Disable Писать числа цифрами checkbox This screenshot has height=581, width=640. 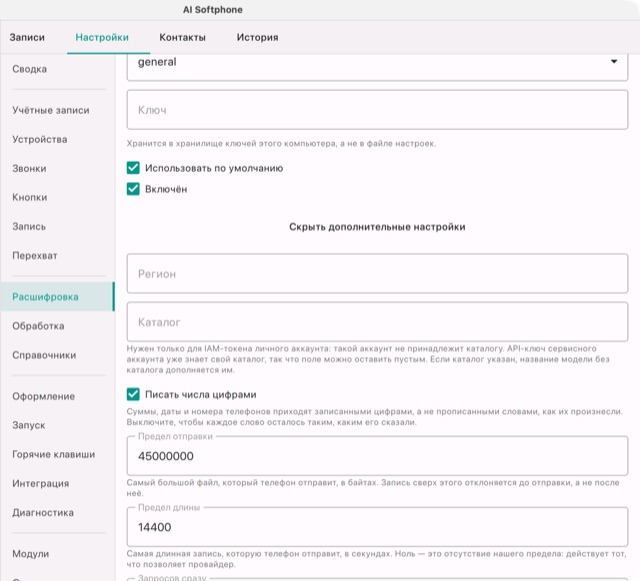pyautogui.click(x=133, y=394)
